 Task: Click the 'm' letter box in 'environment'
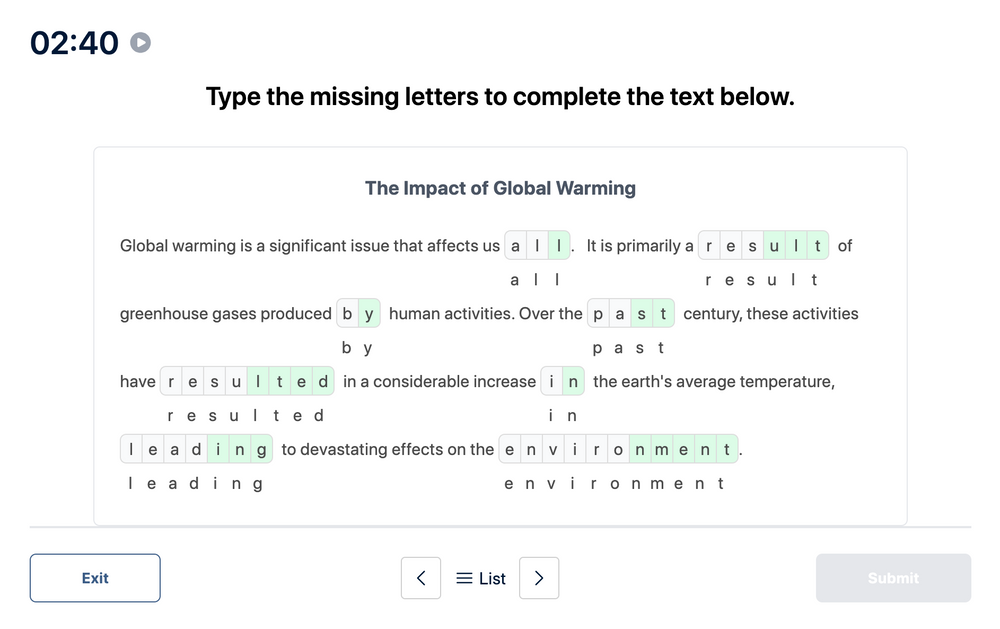(660, 449)
